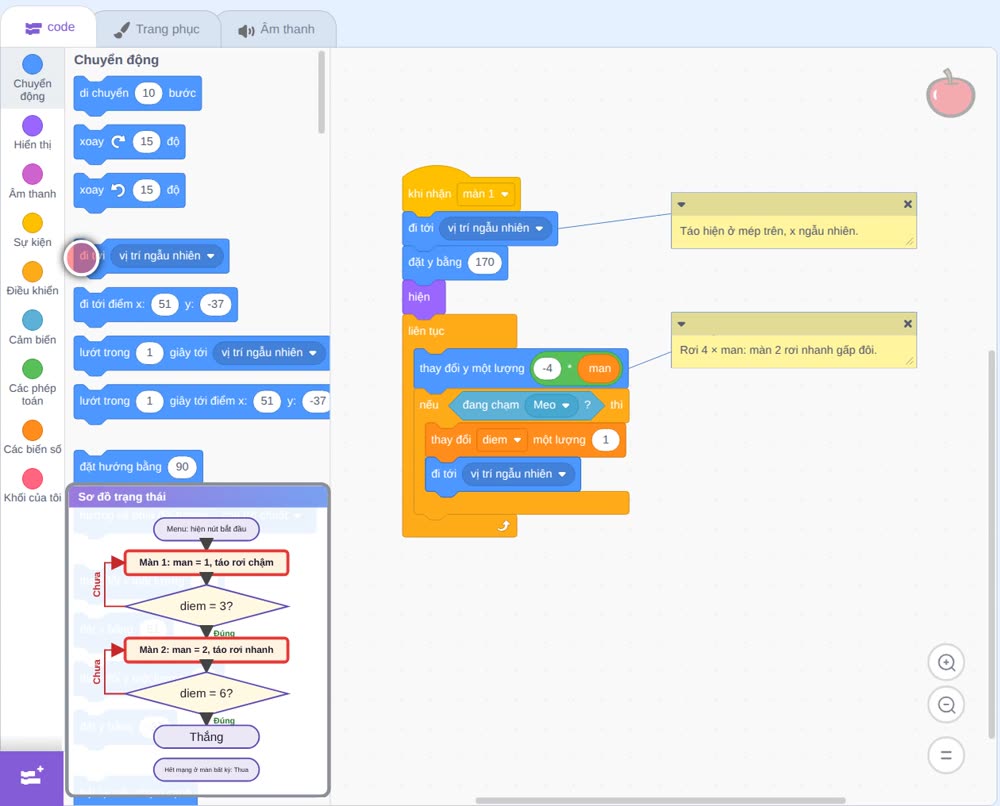Select the Cảm biến category circle
The width and height of the screenshot is (1000, 806).
[x=33, y=319]
